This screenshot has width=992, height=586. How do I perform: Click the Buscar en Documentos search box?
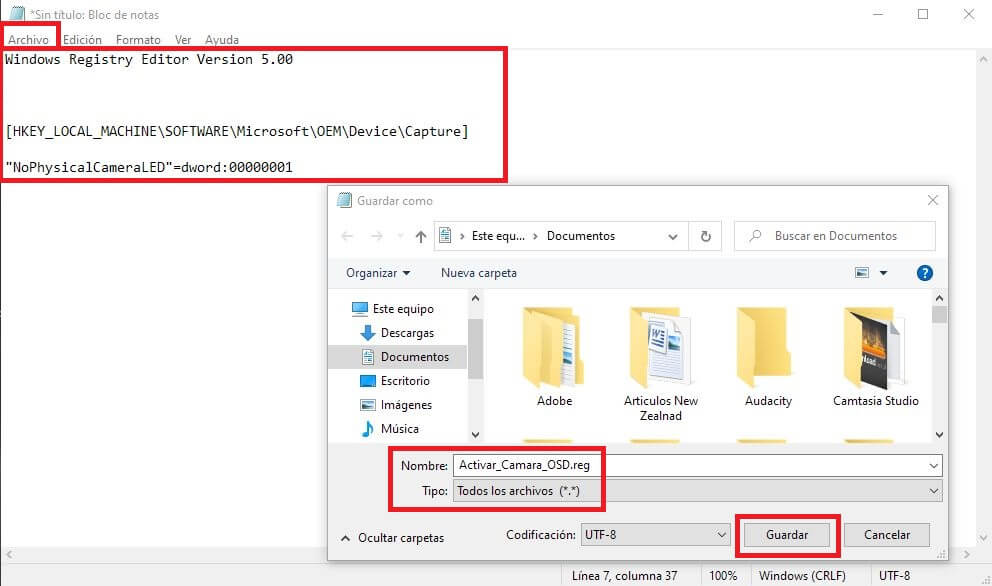point(834,236)
